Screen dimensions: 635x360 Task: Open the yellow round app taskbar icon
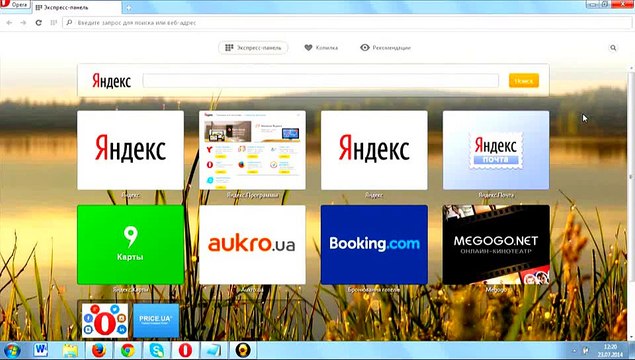(x=243, y=350)
